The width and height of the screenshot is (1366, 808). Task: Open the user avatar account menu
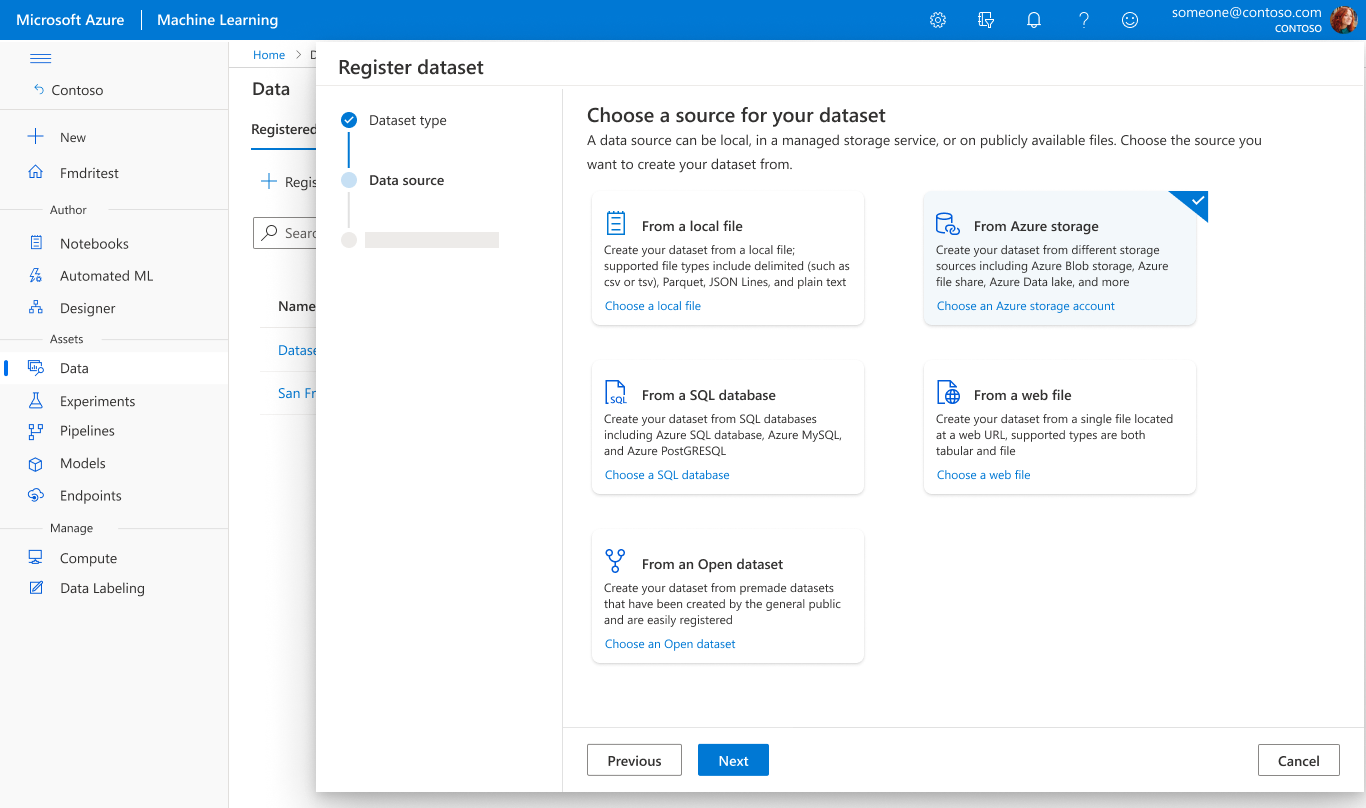[x=1344, y=19]
